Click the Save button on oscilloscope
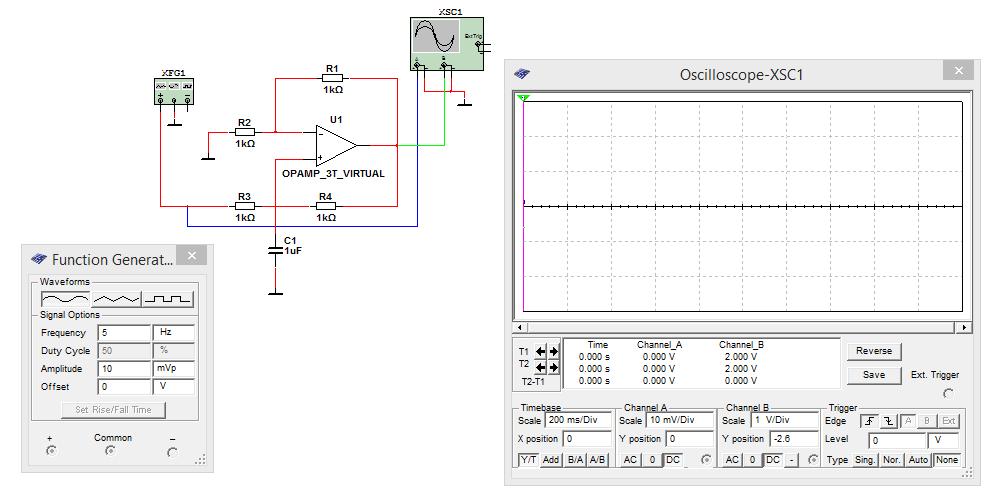Image resolution: width=990 pixels, height=495 pixels. (x=874, y=375)
